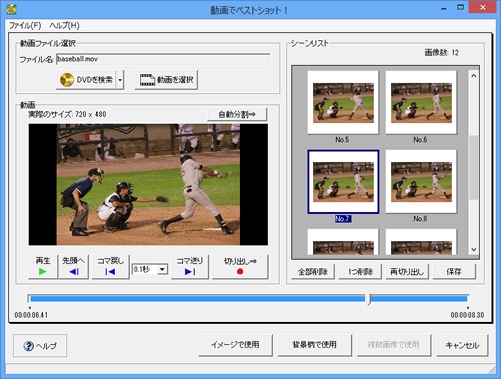The image size is (501, 379).
Task: Advance one frame with コマ送り
Action: point(190,266)
